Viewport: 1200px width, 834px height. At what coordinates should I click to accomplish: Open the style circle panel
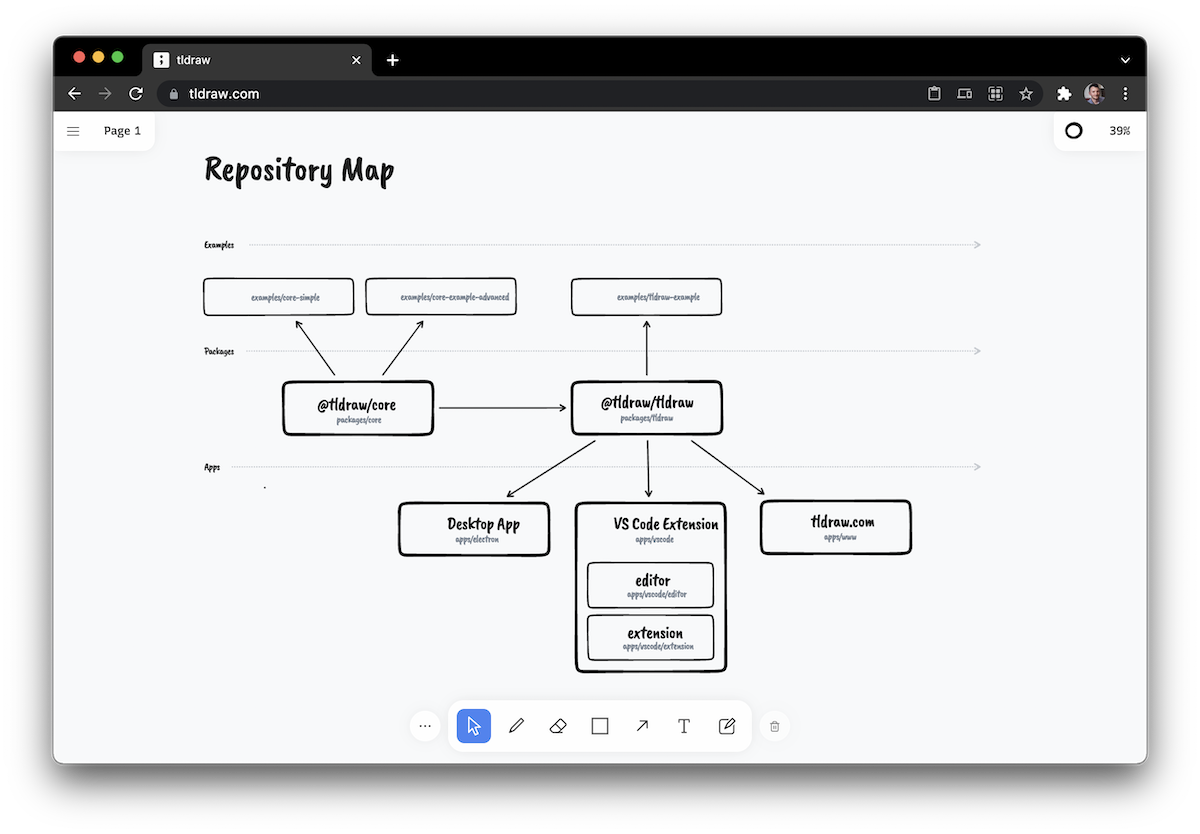pyautogui.click(x=1074, y=131)
